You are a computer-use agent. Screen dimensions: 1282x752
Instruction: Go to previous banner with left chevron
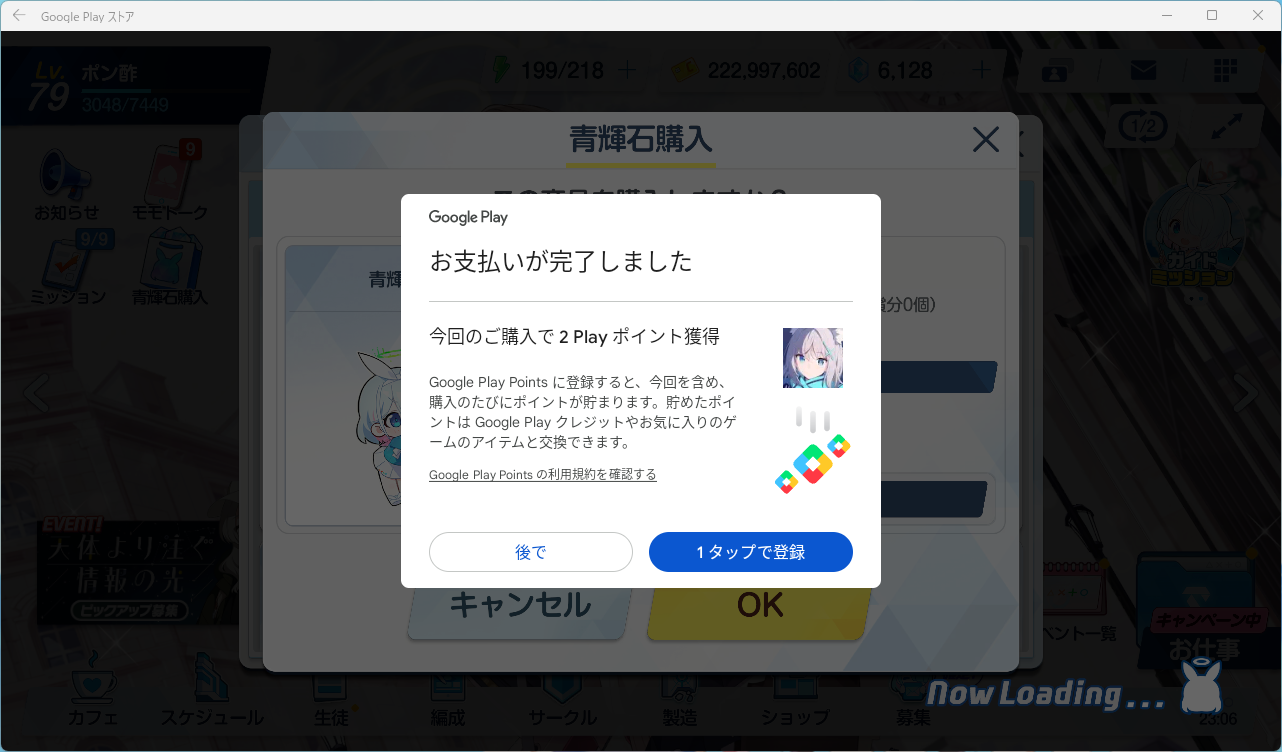tap(36, 394)
